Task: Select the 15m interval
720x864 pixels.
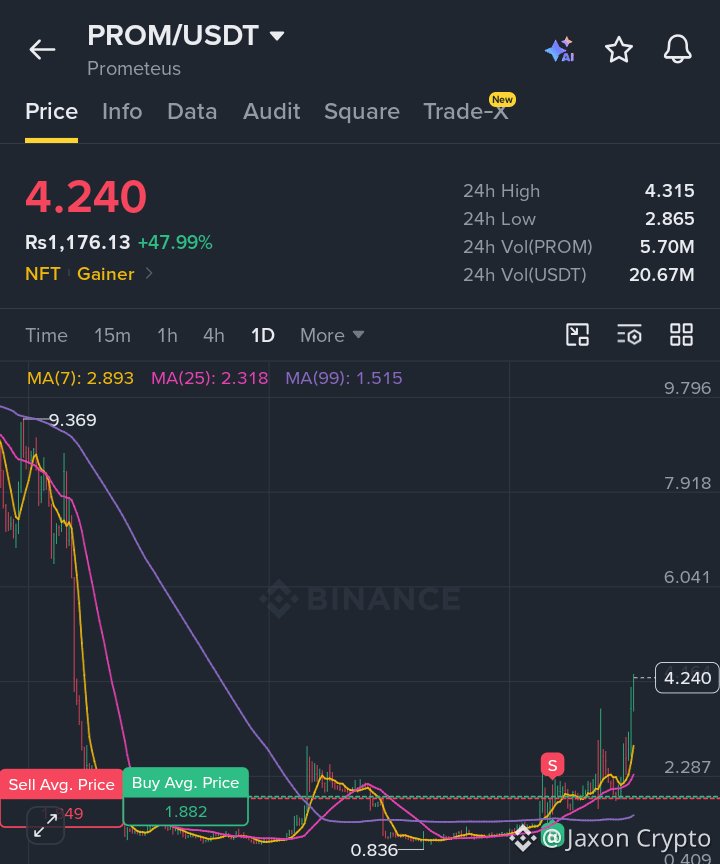Action: click(112, 335)
